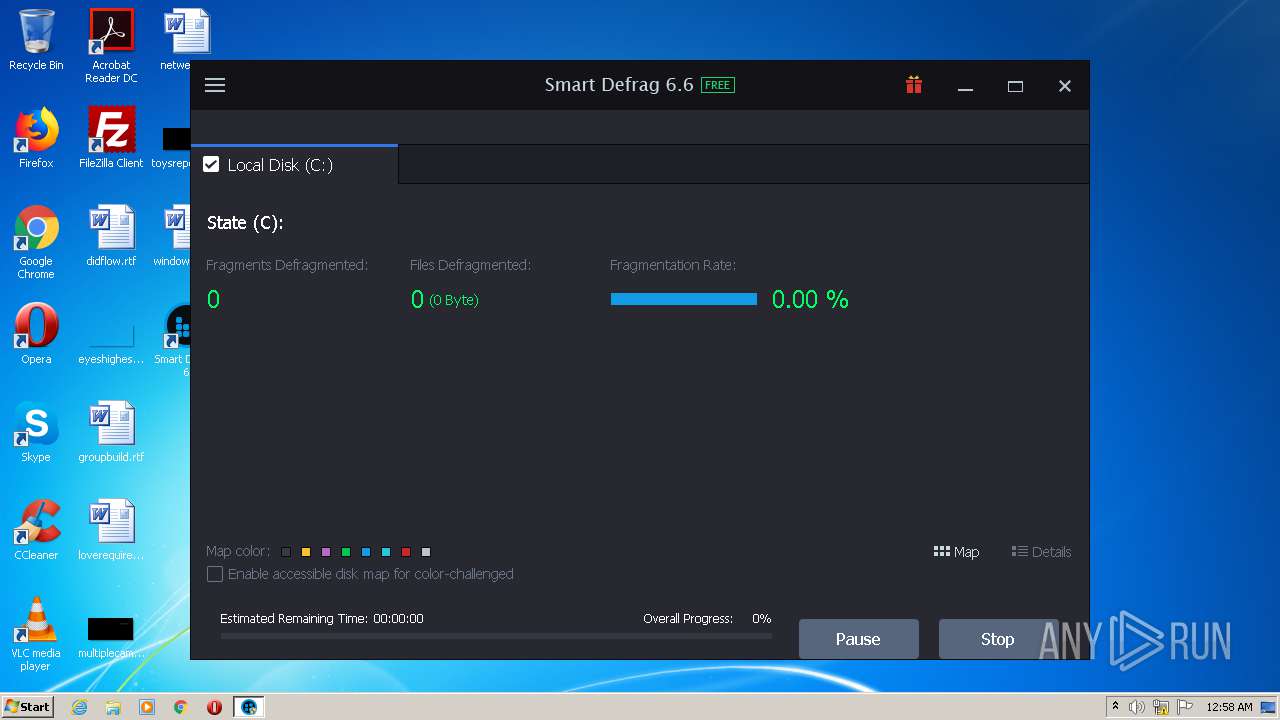Image resolution: width=1280 pixels, height=720 pixels.
Task: Click the green map color swatch
Action: (x=346, y=552)
